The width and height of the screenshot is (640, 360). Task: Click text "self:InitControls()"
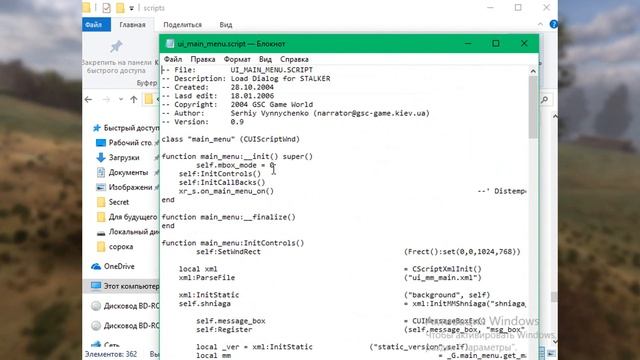pyautogui.click(x=220, y=174)
